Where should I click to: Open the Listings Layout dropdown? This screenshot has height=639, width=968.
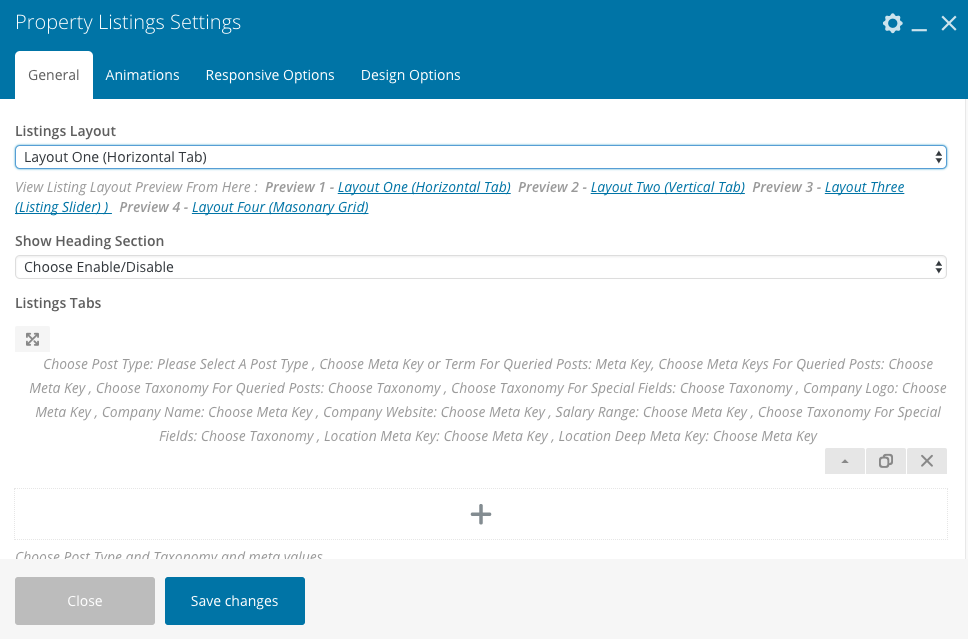pyautogui.click(x=480, y=157)
